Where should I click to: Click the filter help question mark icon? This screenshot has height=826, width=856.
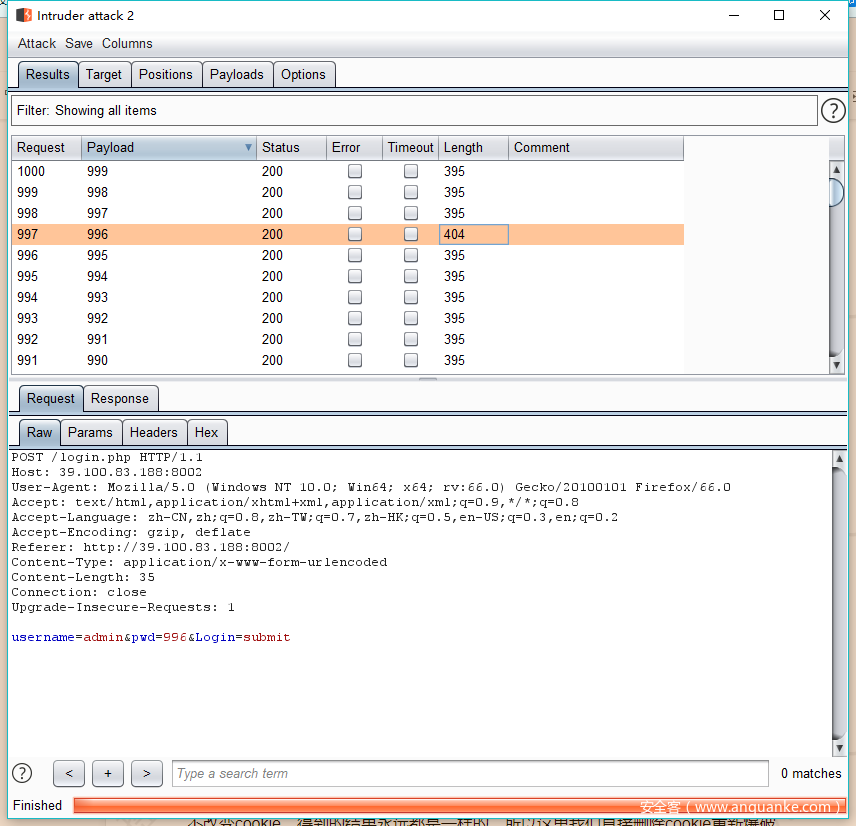(833, 111)
